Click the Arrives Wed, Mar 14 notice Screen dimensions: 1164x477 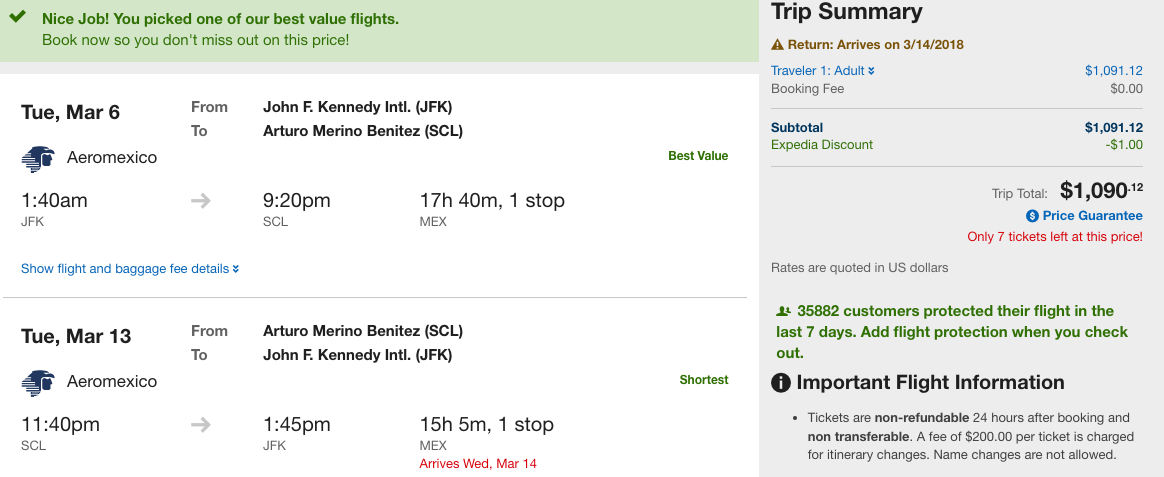(478, 464)
